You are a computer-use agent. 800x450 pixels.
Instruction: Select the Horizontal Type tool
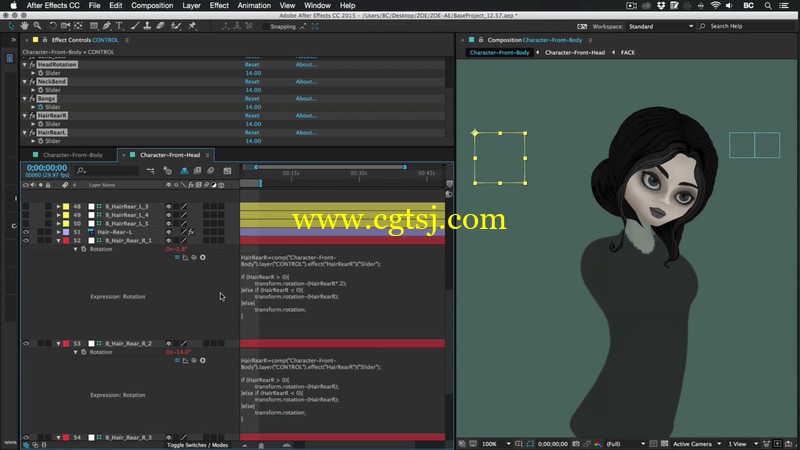[119, 26]
